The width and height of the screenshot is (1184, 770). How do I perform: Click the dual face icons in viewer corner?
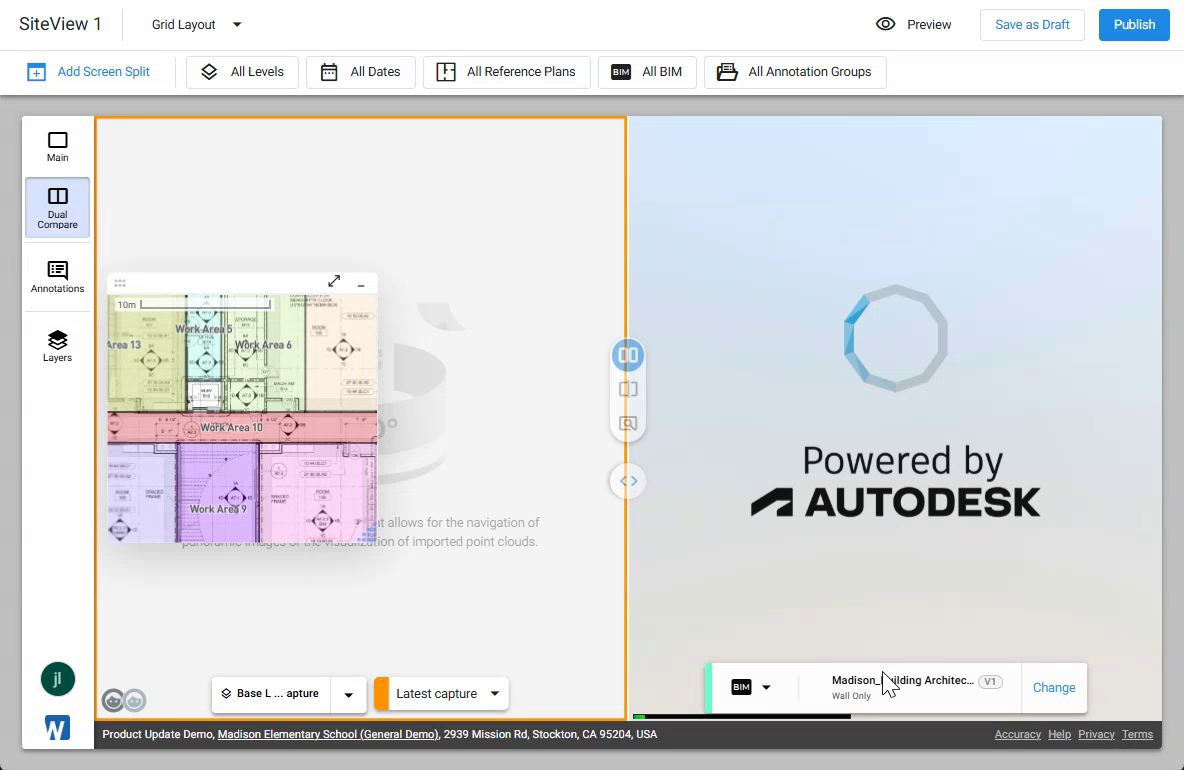pos(124,701)
